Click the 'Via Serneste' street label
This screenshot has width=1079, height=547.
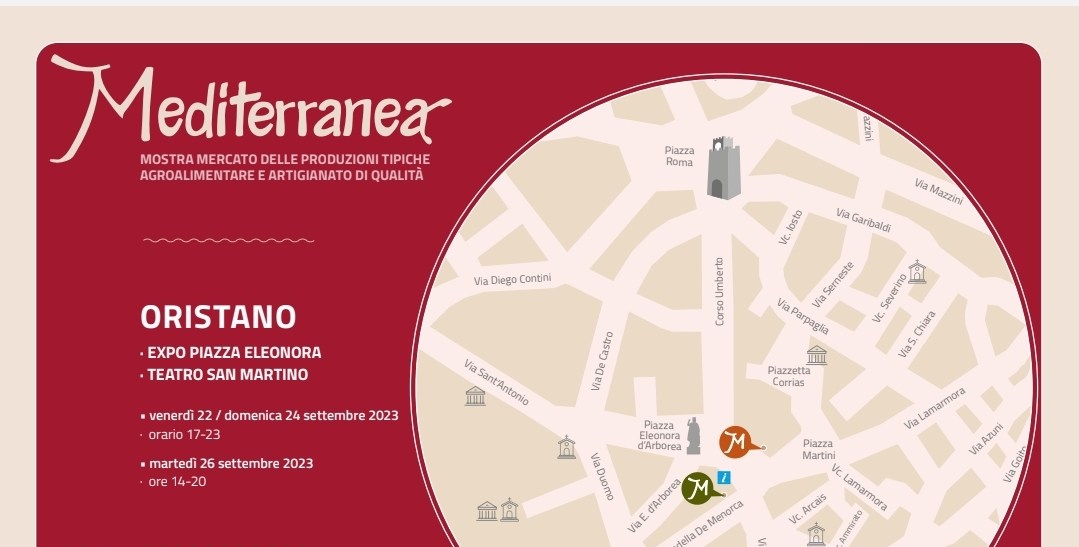833,284
